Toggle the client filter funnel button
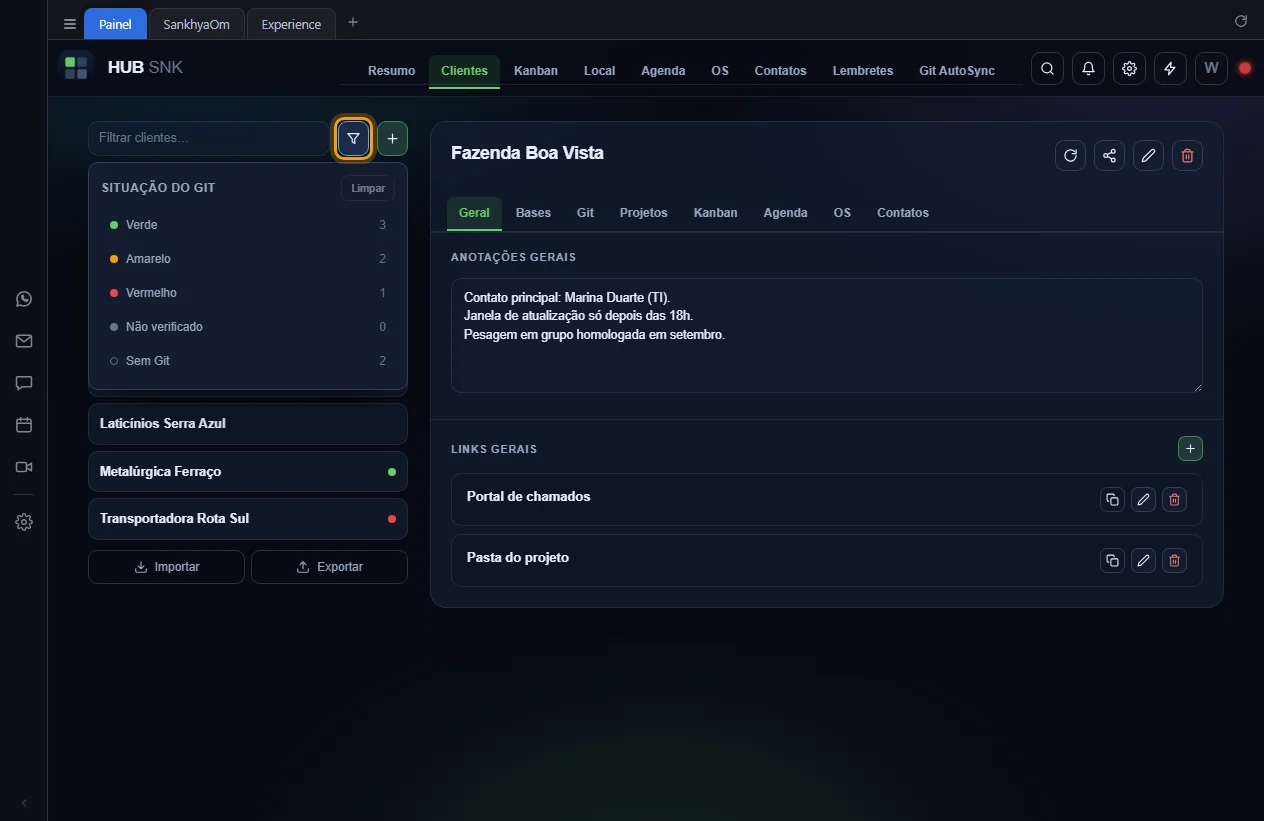Screen dimensions: 1264x821 coord(353,138)
